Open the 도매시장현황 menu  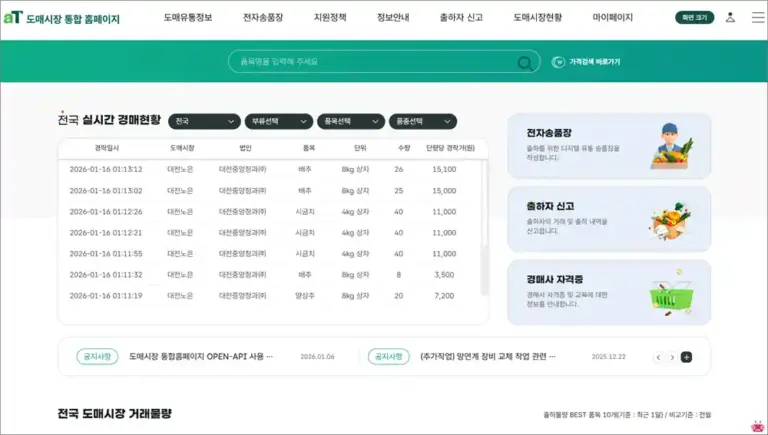[x=537, y=18]
